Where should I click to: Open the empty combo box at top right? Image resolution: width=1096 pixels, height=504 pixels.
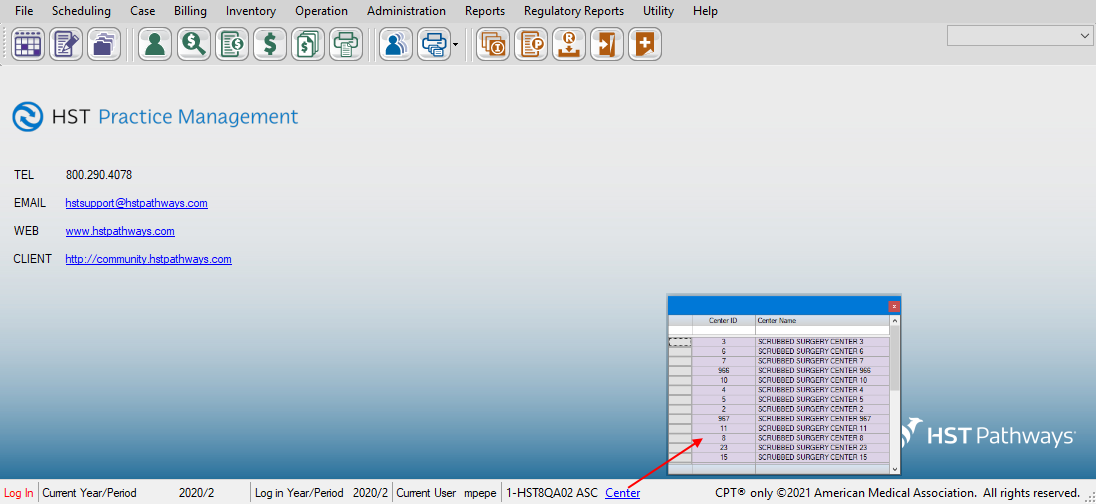1020,35
